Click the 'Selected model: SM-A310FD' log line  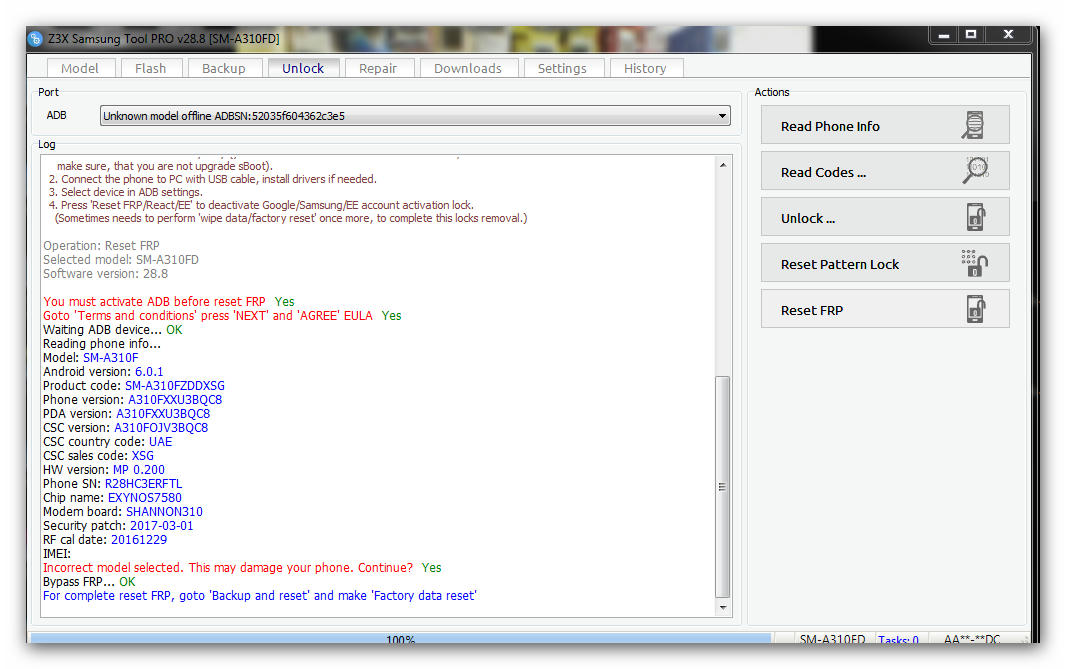121,260
